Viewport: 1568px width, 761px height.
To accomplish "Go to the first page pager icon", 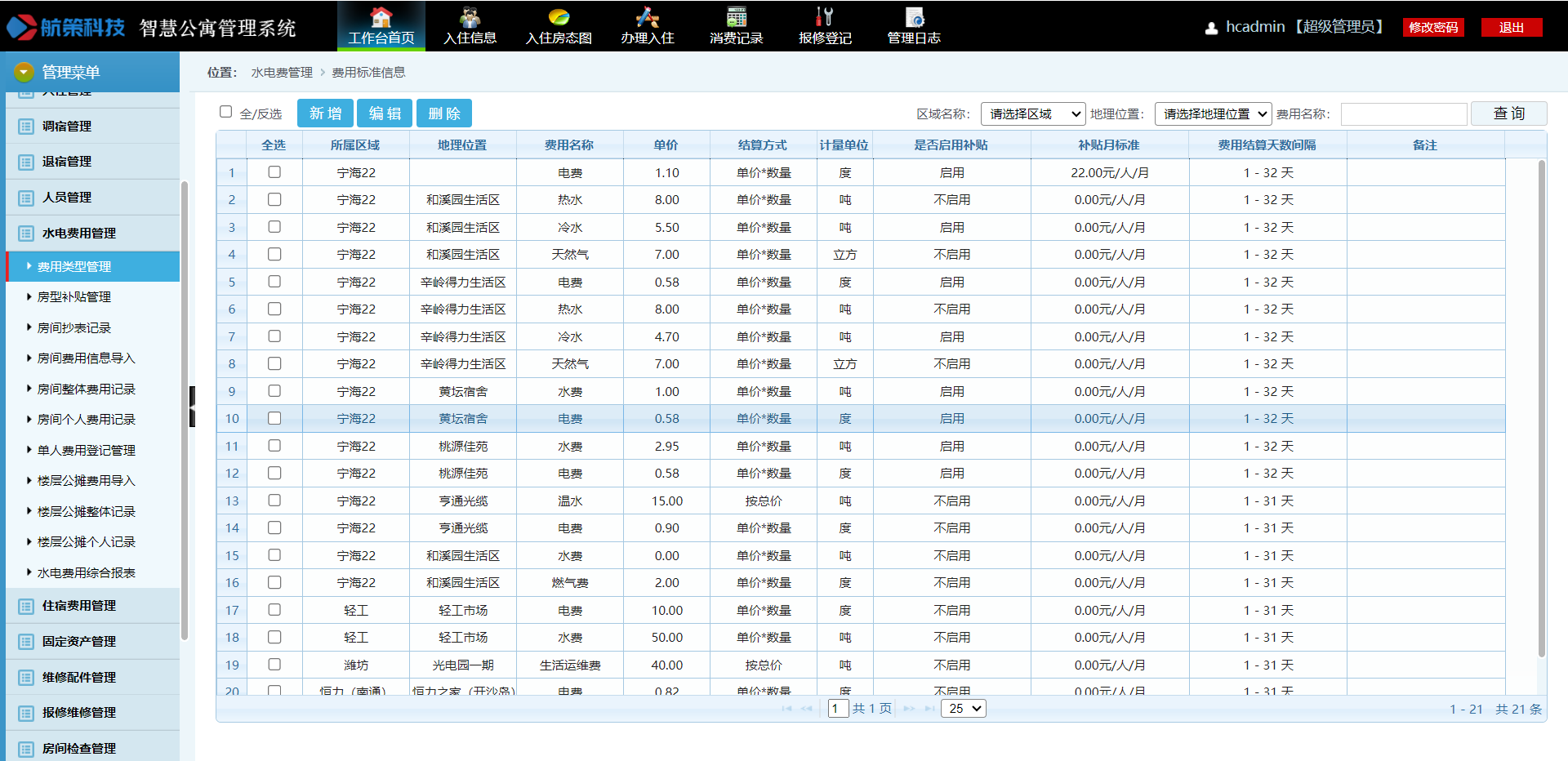I will 786,709.
